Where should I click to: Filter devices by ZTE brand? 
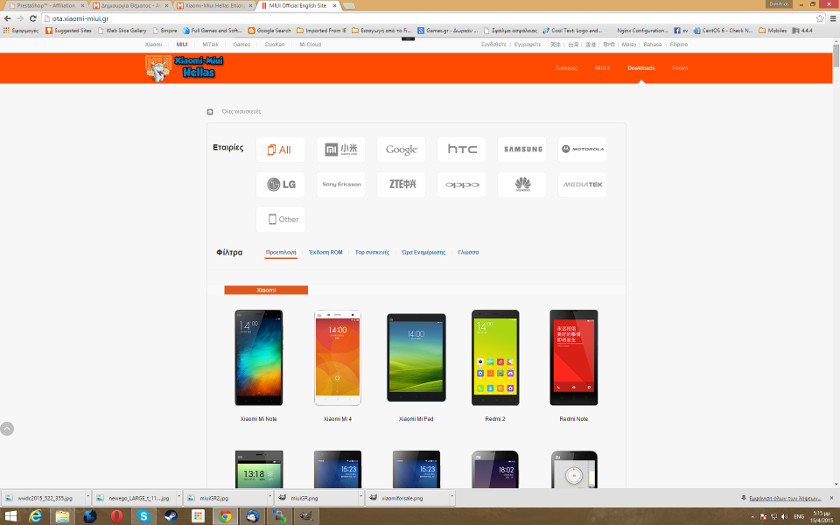(401, 184)
